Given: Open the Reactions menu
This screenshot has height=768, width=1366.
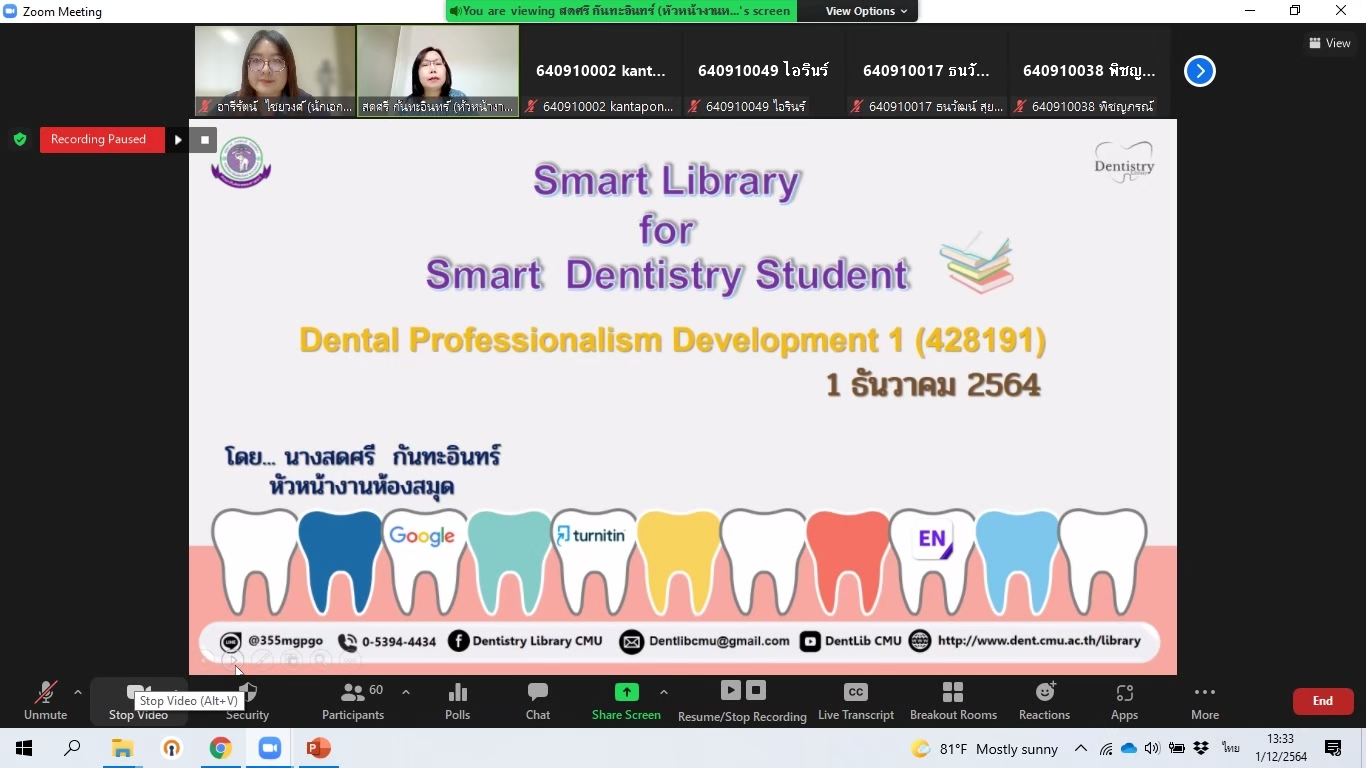Looking at the screenshot, I should 1044,700.
